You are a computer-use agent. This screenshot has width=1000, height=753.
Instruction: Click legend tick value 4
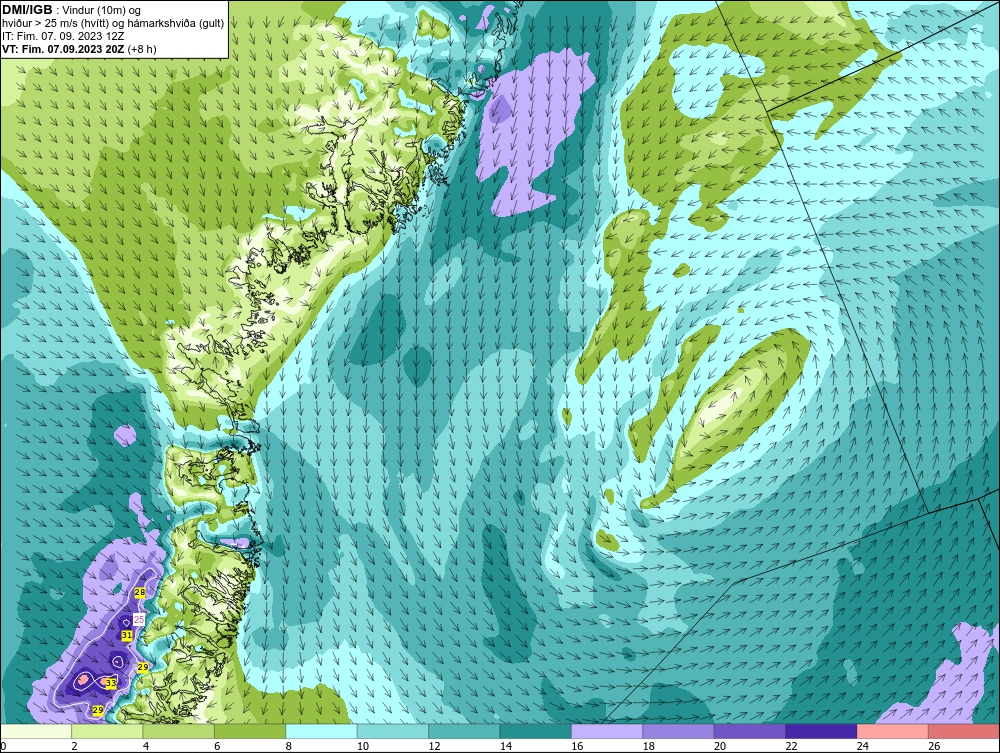[146, 746]
